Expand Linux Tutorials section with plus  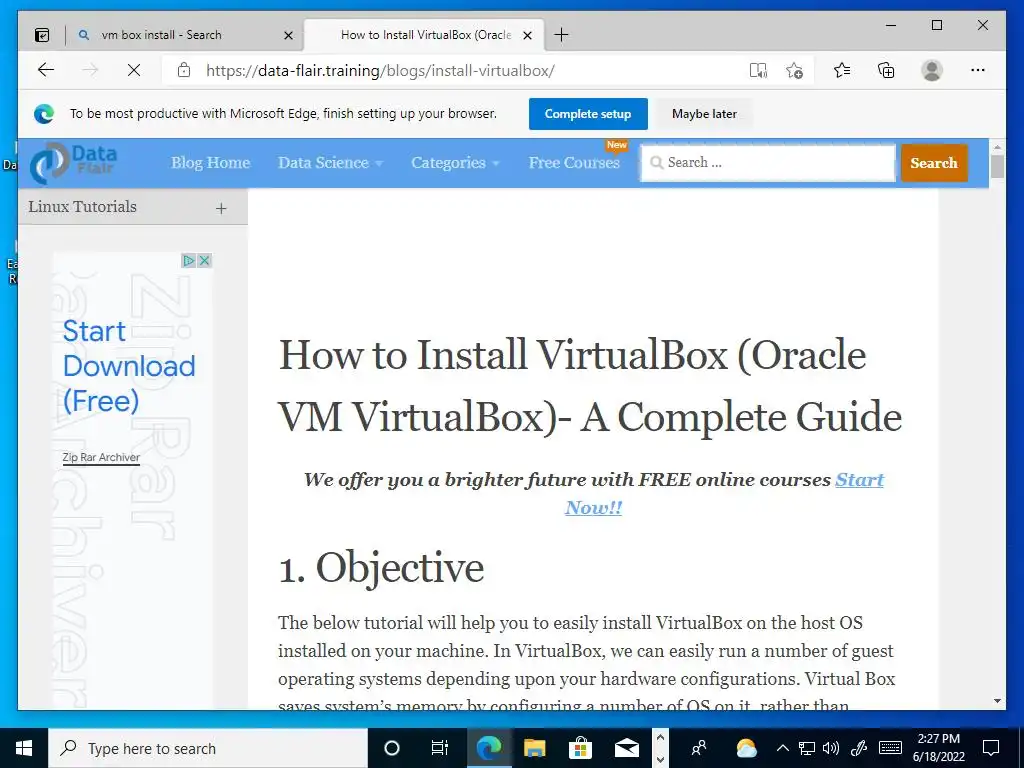tap(221, 208)
